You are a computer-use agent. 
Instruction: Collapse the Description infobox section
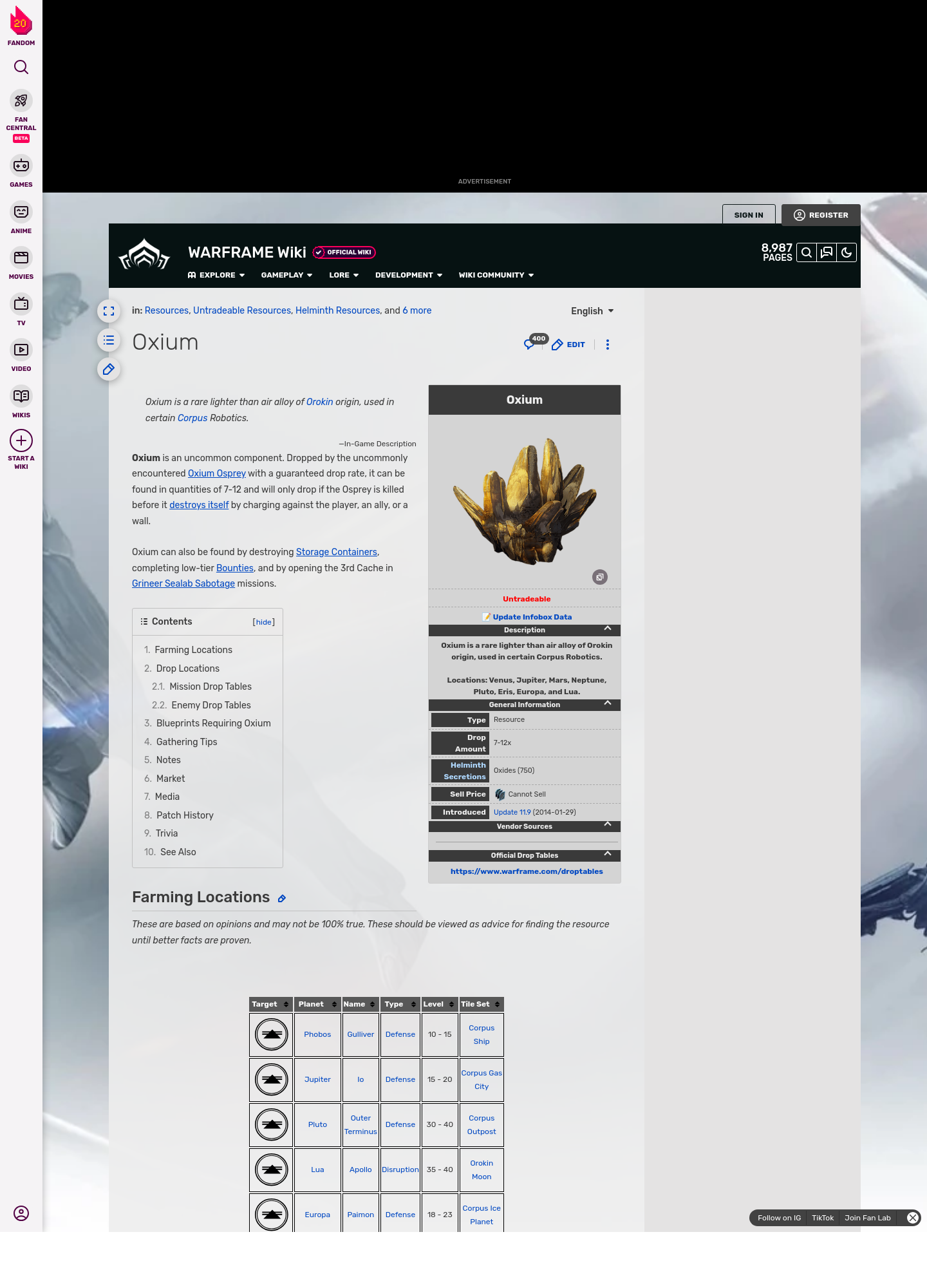(608, 629)
